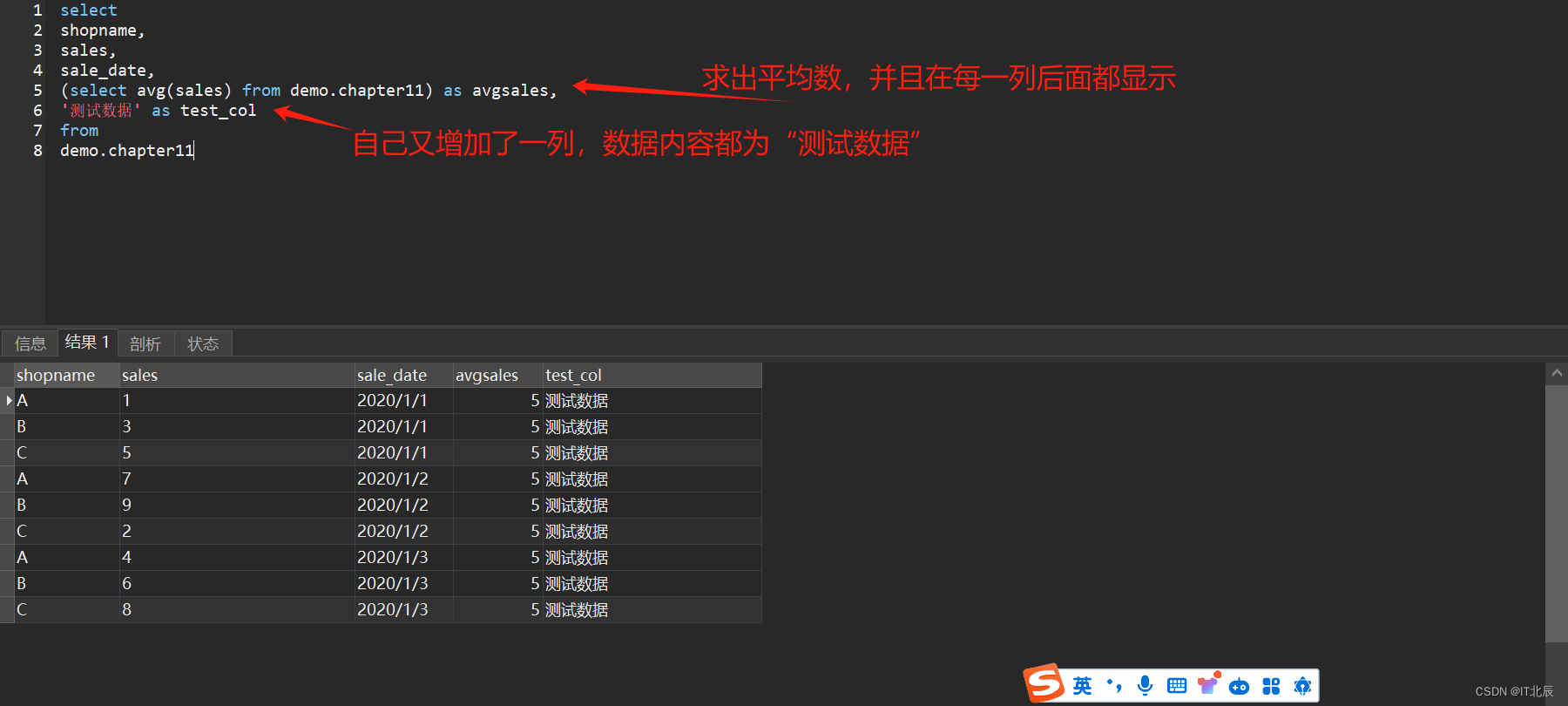The height and width of the screenshot is (706, 1568).
Task: Click 'select' keyword on editor line 1
Action: (88, 10)
